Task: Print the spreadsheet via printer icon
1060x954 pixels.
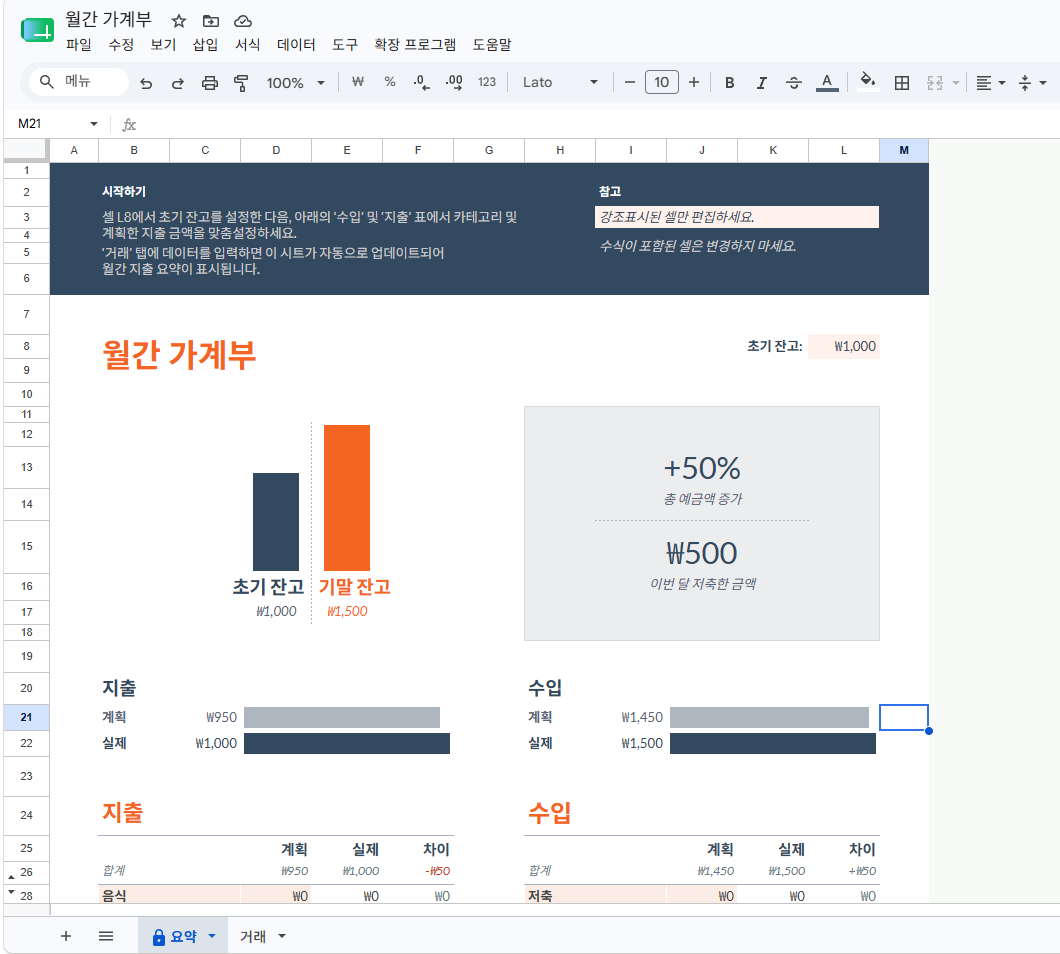Action: [210, 82]
